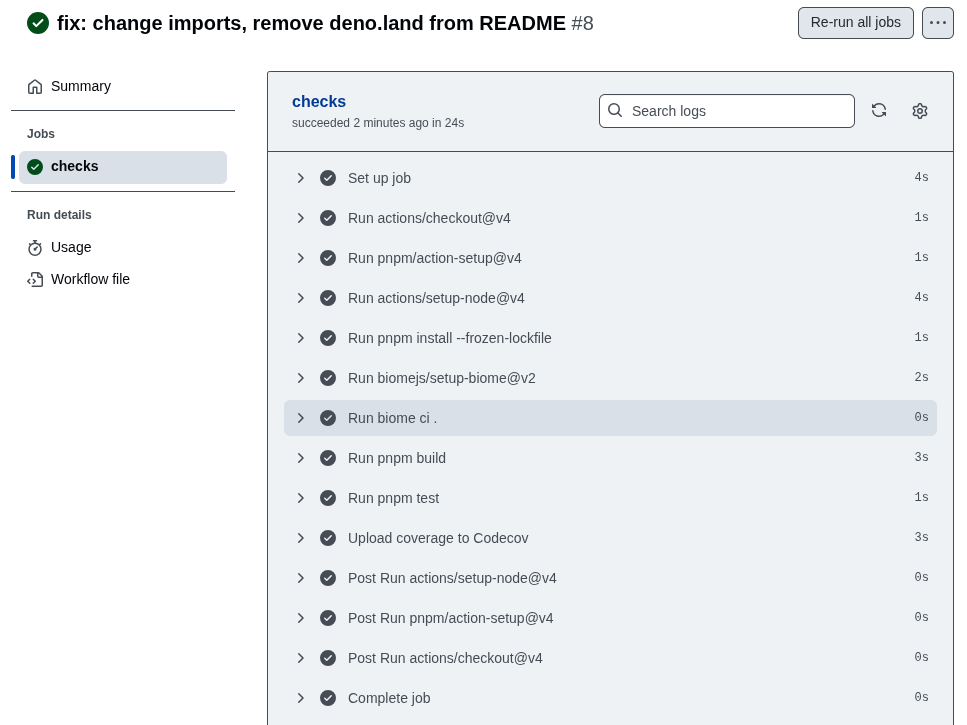The width and height of the screenshot is (967, 725).
Task: Click the green success icon beside title
Action: [x=38, y=23]
